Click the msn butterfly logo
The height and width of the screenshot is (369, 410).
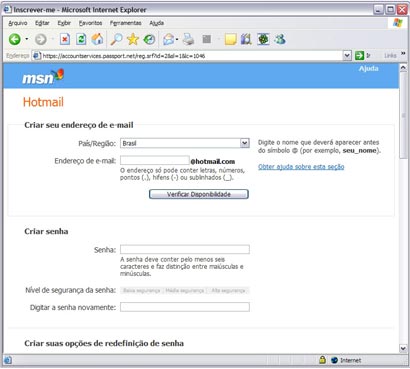(x=43, y=76)
